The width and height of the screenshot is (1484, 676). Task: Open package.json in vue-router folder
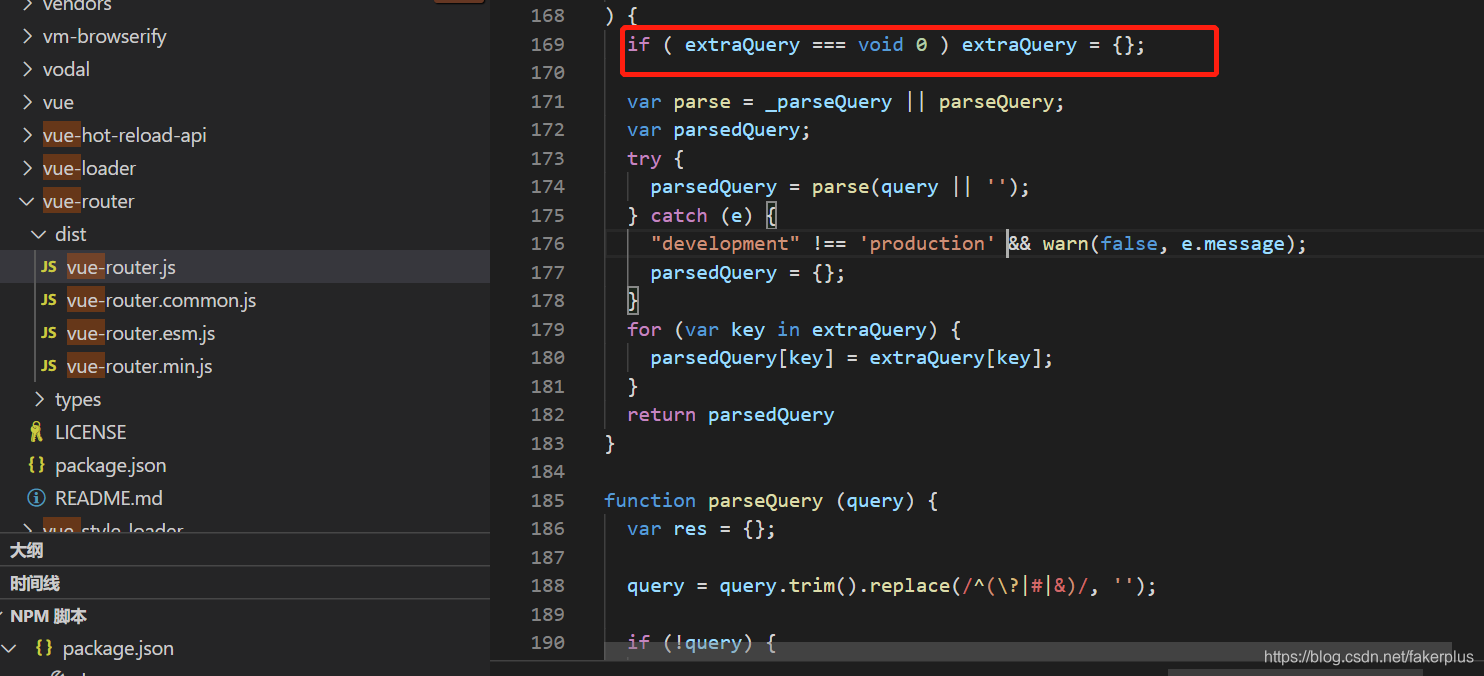(245, 466)
